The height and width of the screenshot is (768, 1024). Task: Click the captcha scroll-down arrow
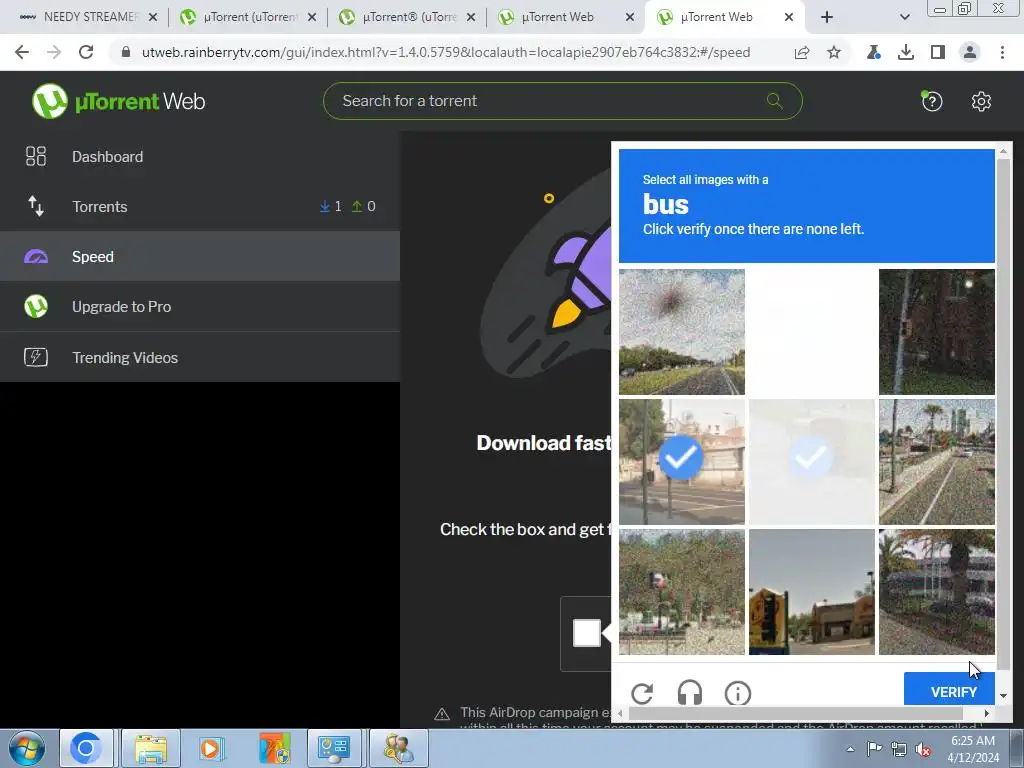(1003, 696)
